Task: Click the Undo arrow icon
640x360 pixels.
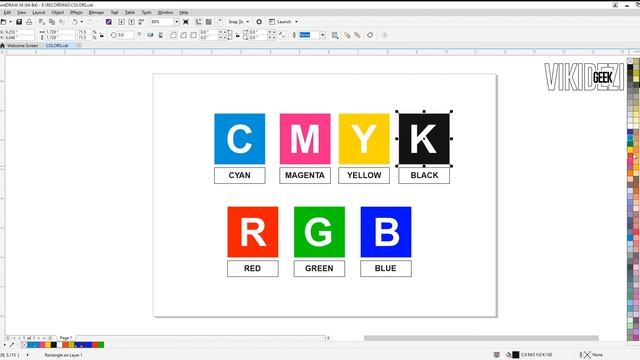Action: pos(75,22)
